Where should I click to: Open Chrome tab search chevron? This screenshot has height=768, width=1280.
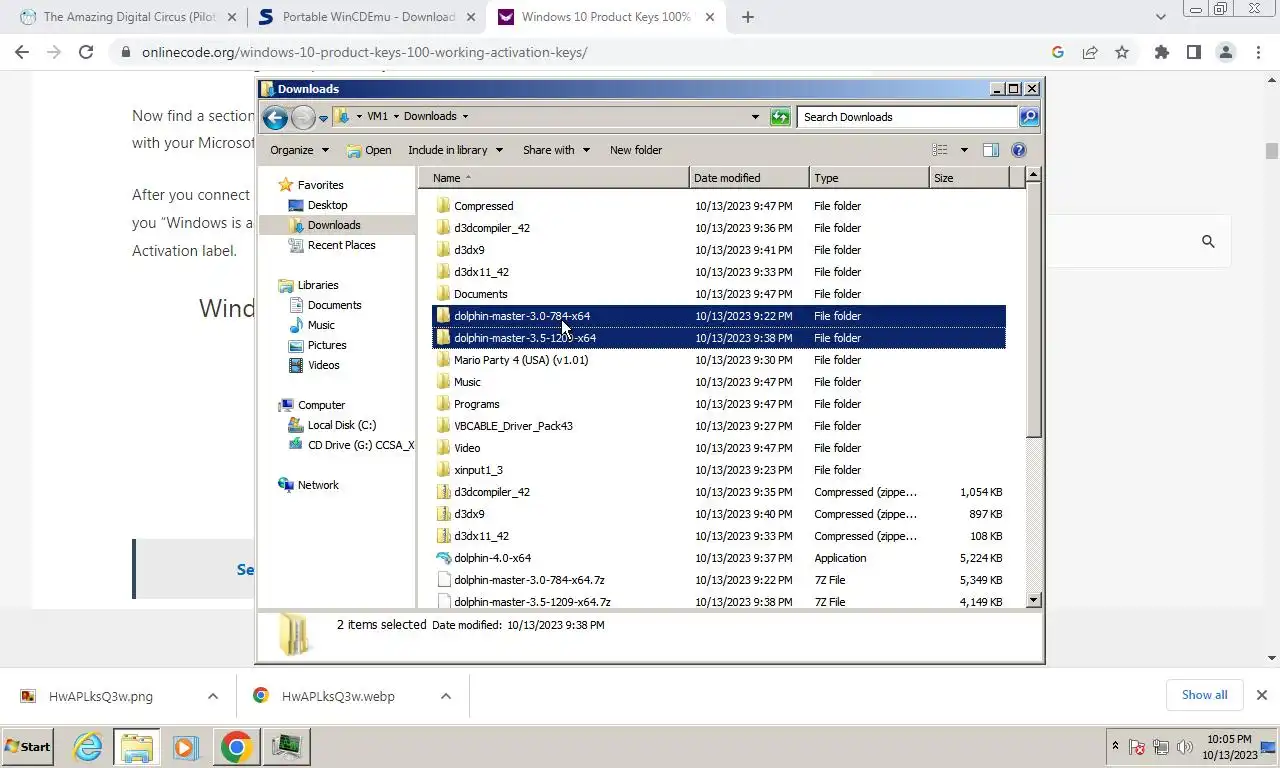[x=1160, y=17]
